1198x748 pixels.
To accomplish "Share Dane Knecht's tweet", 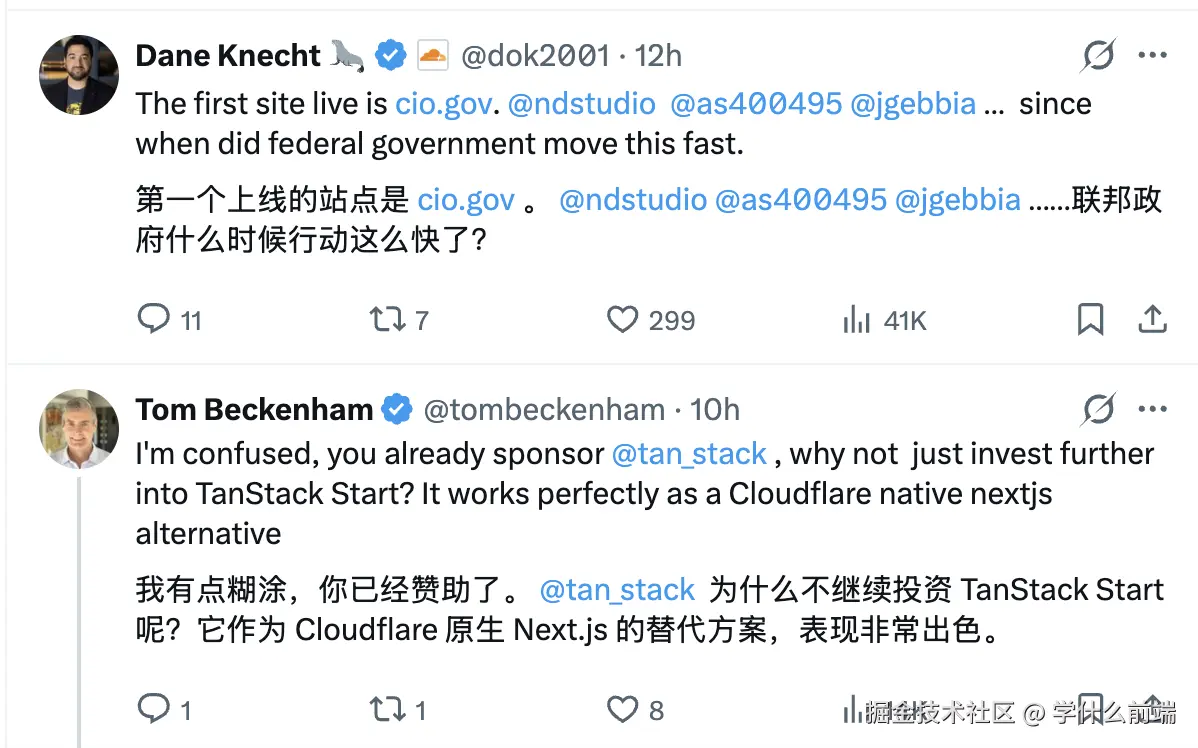I will click(x=1152, y=320).
